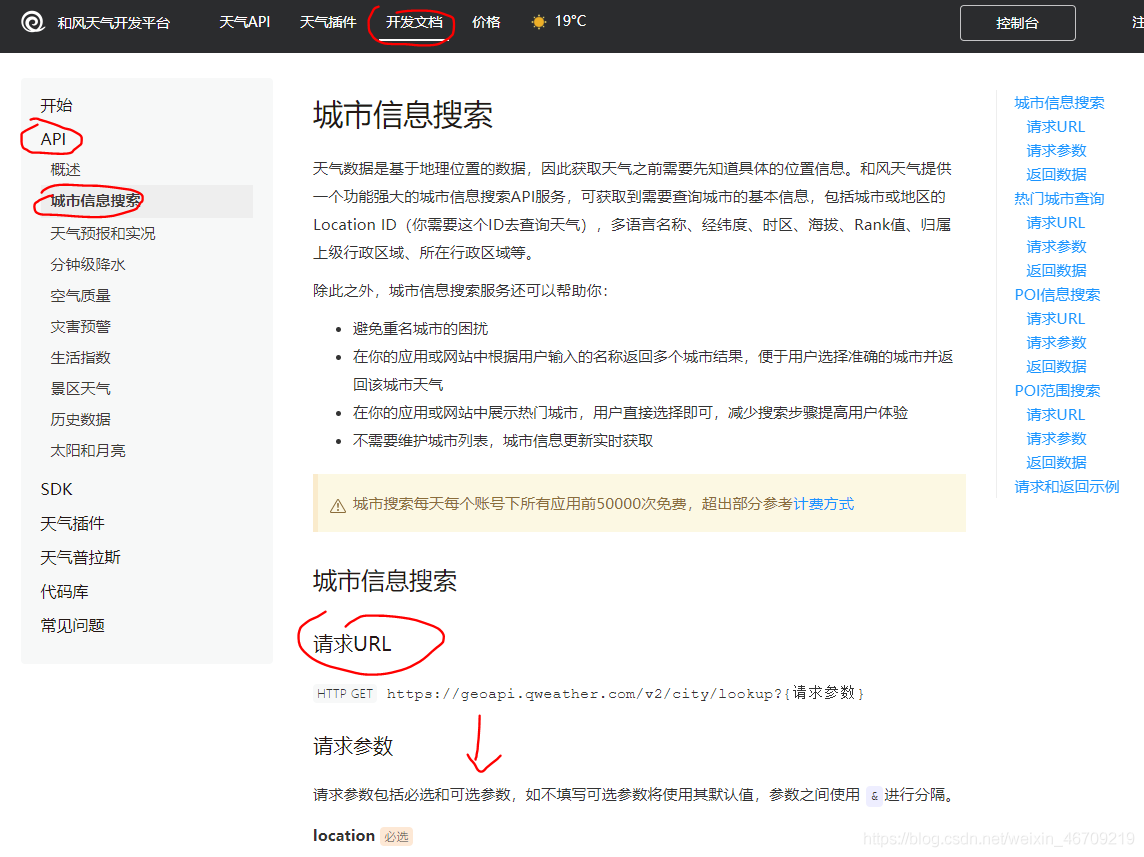Jump to 返回数据 under POI范围搜索

(x=1056, y=462)
